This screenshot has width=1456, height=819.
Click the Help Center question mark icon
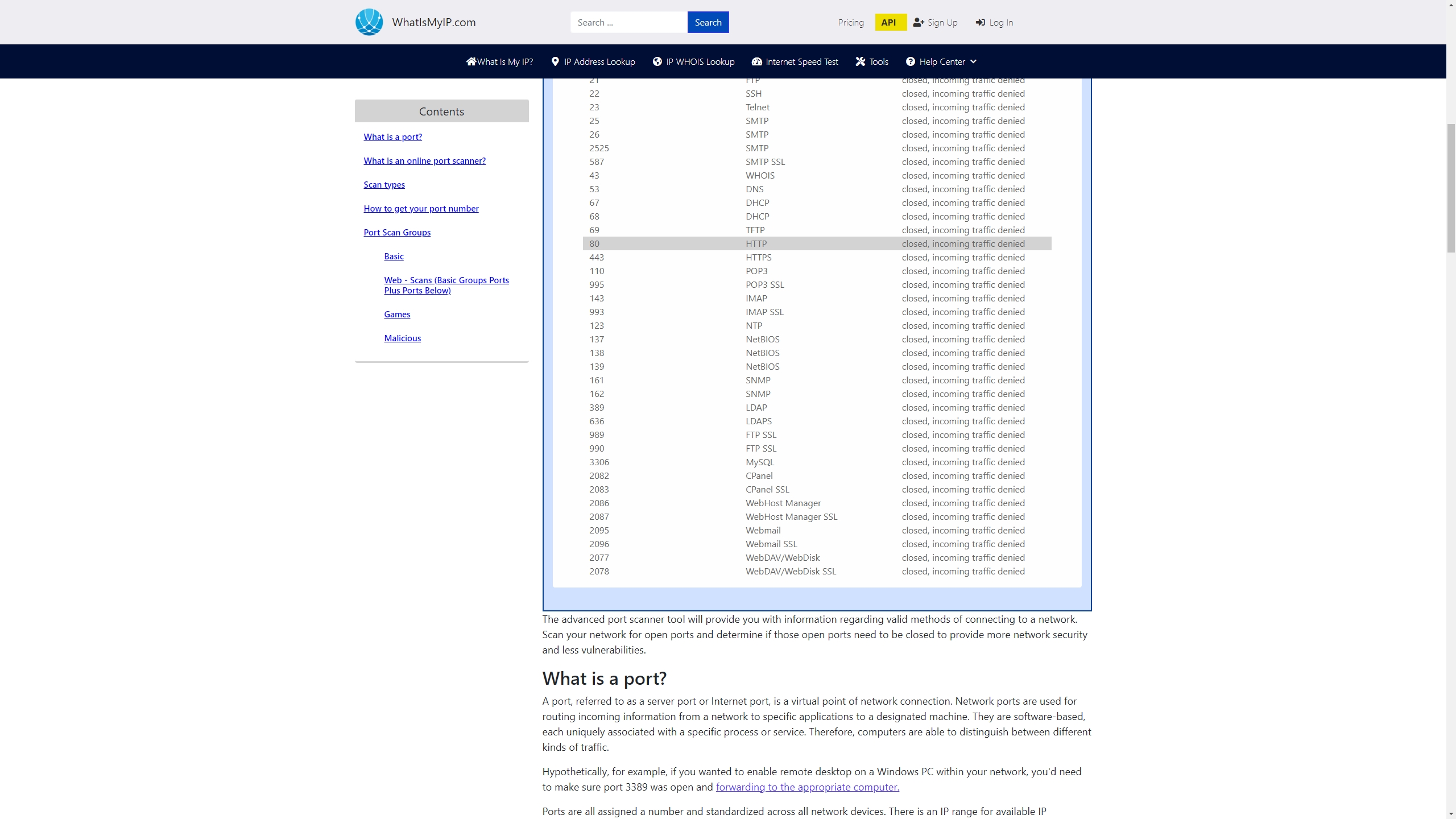(x=910, y=61)
